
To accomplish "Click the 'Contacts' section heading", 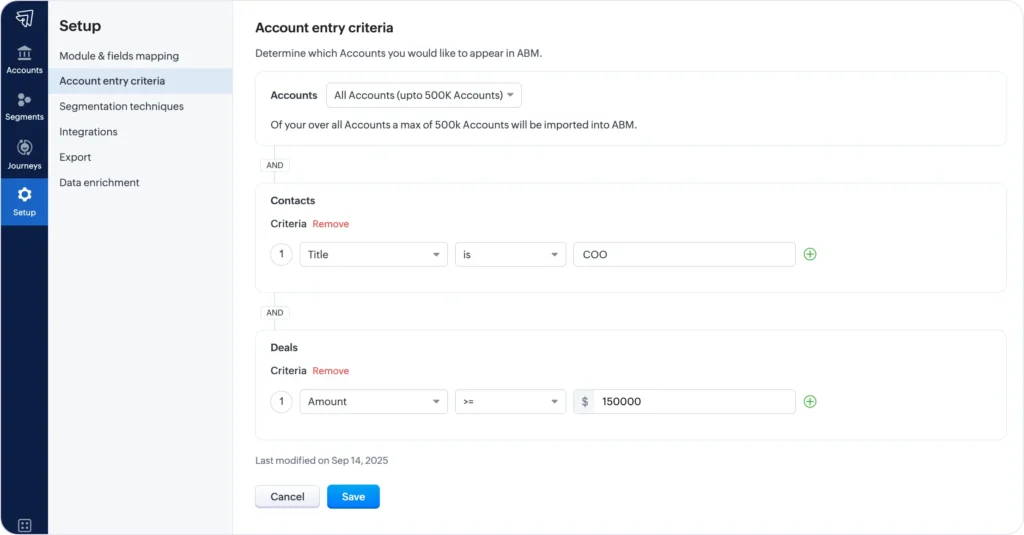I will (293, 201).
